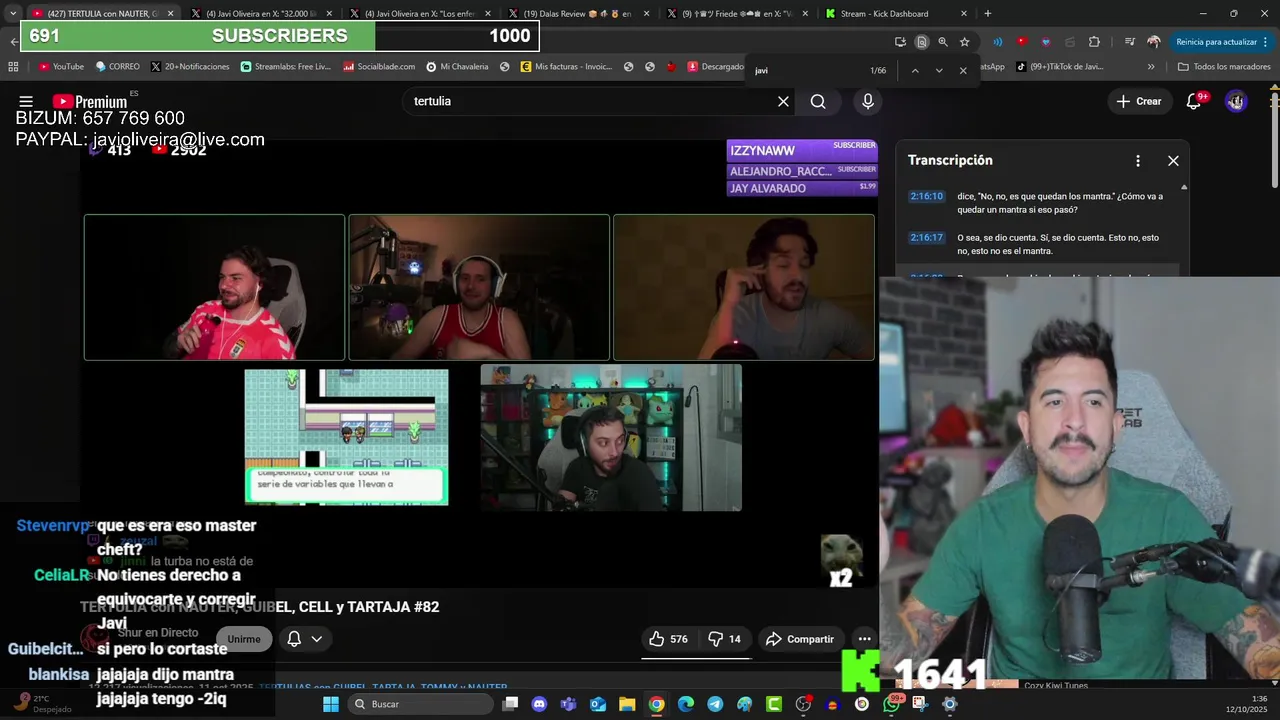This screenshot has width=1280, height=720.
Task: Open WhatsApp from the taskbar
Action: 891,704
